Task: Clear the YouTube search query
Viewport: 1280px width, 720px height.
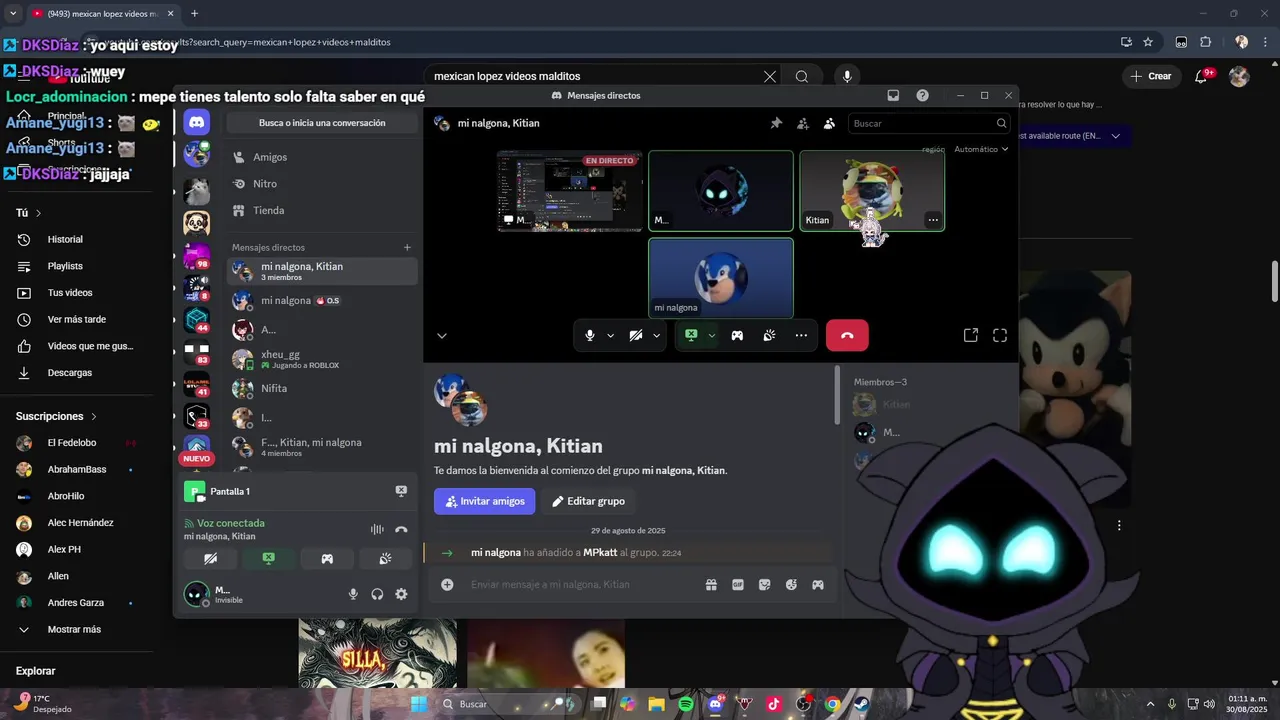Action: pos(770,76)
